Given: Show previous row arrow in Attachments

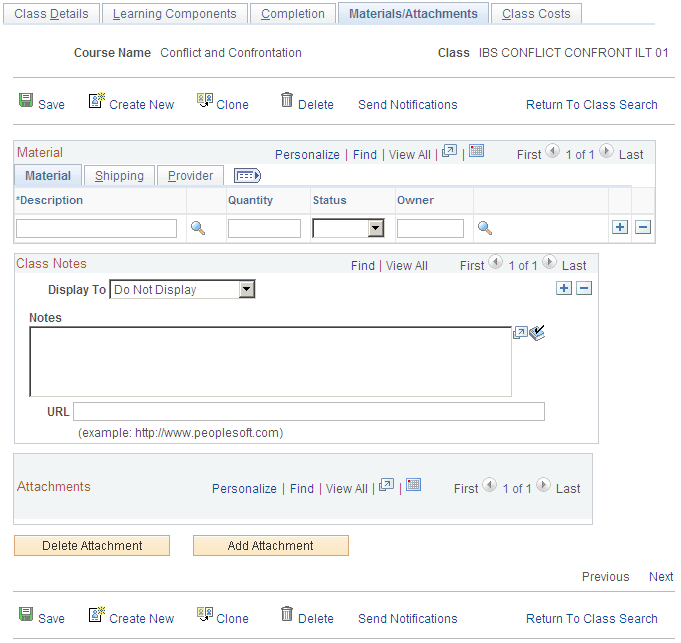Looking at the screenshot, I should pyautogui.click(x=489, y=485).
